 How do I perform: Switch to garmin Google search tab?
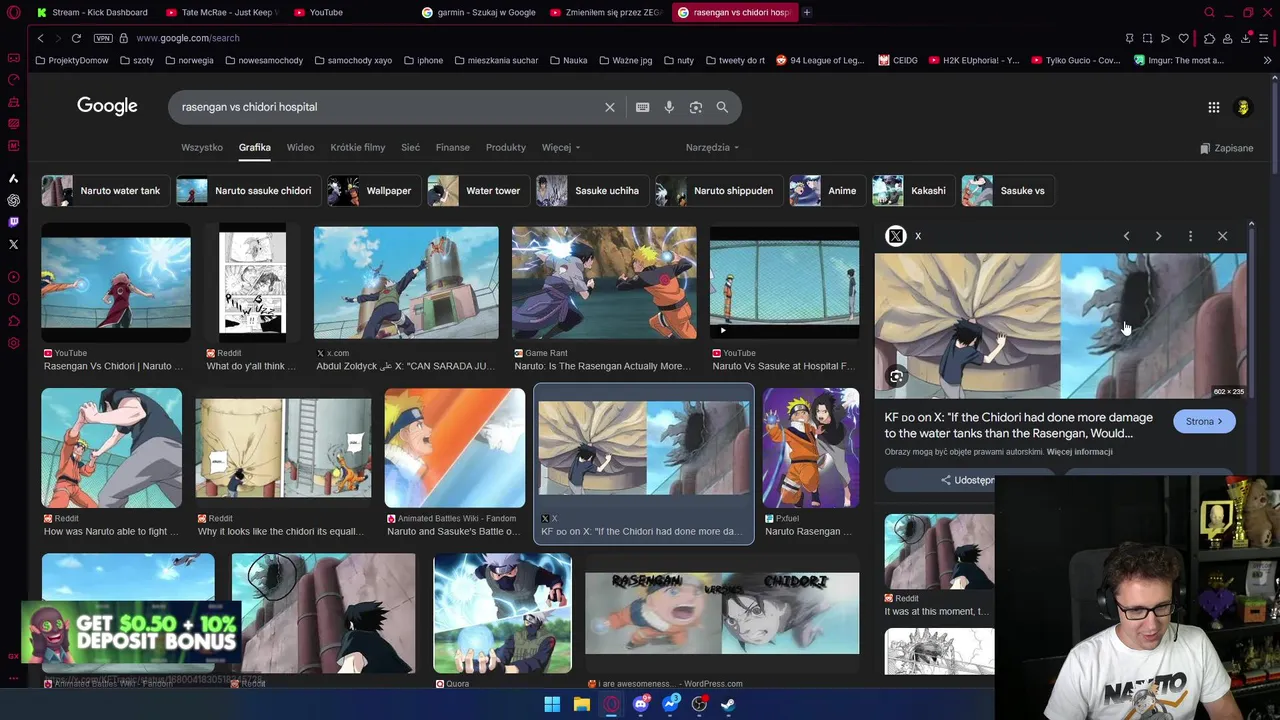tap(479, 12)
